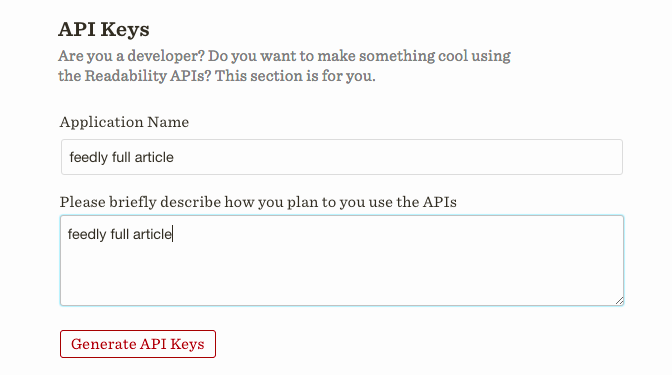This screenshot has width=672, height=375.
Task: Click the word 'feedly' in Application Name field
Action: point(88,157)
